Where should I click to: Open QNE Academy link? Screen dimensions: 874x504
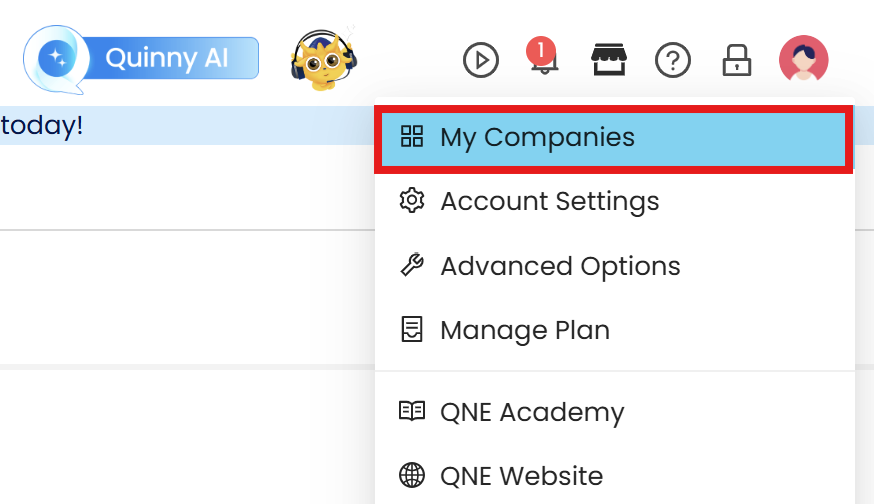click(531, 412)
